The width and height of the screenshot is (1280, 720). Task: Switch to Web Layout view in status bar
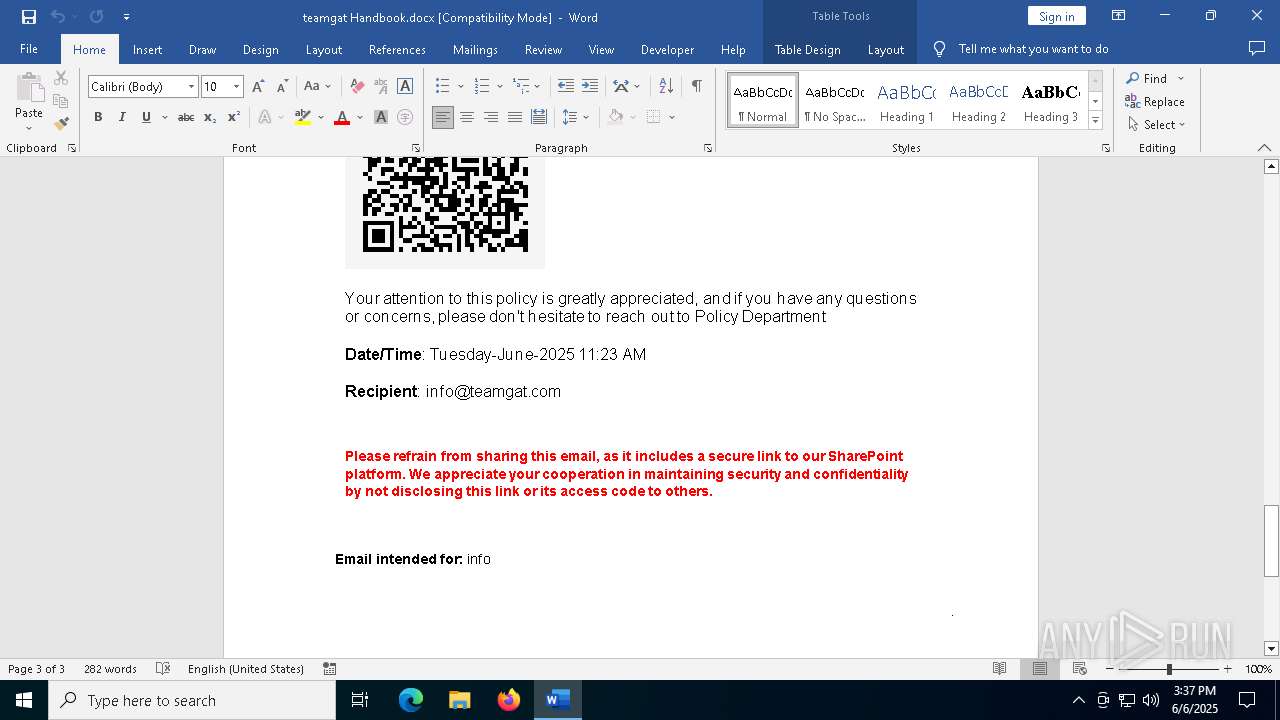(1079, 669)
